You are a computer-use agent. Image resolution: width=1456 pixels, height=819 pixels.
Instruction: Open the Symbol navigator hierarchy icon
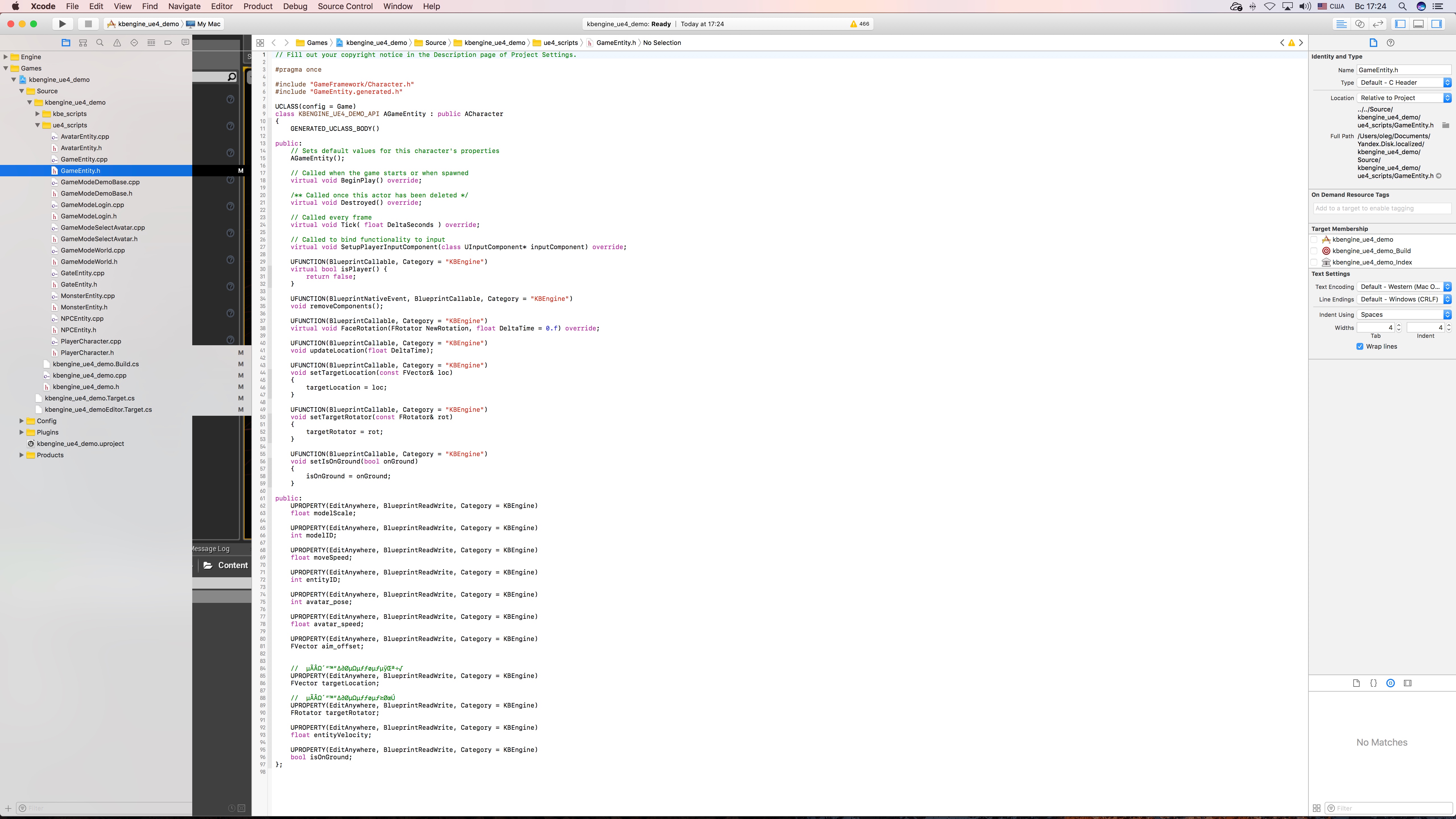83,43
